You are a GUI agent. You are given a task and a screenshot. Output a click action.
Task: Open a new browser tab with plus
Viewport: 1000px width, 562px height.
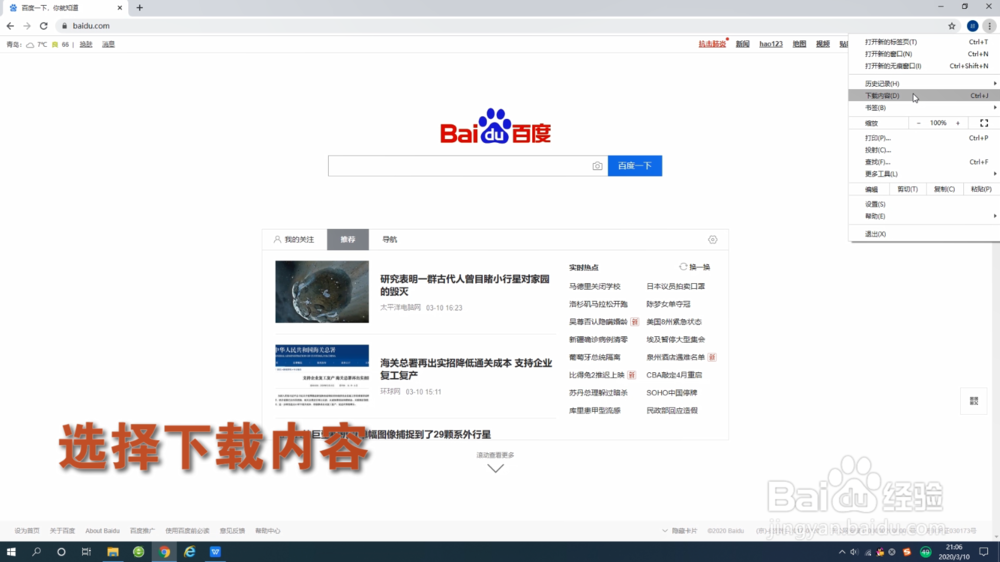coord(139,8)
